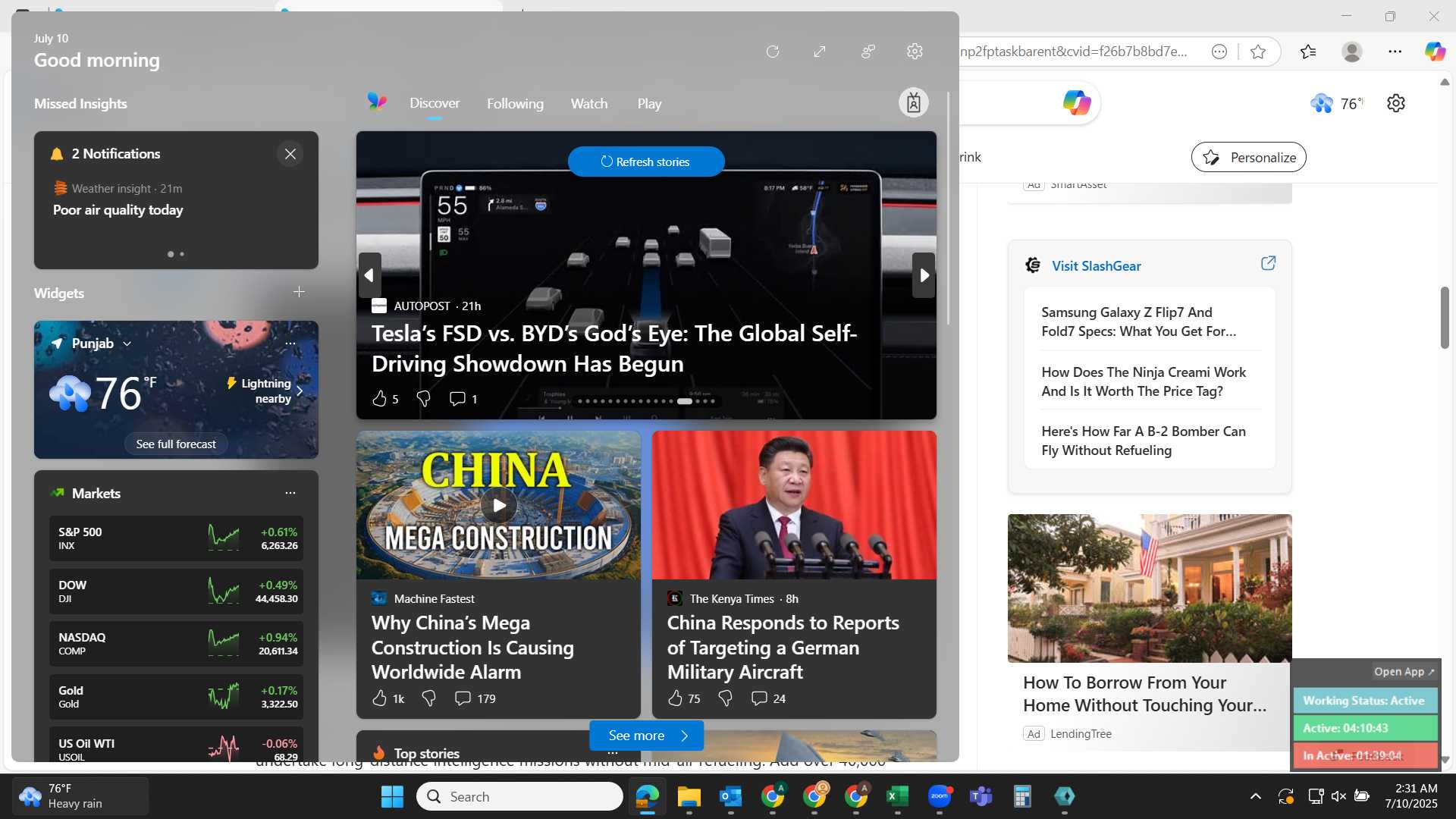The width and height of the screenshot is (1456, 819).
Task: Open the Windows Start menu
Action: [x=392, y=796]
